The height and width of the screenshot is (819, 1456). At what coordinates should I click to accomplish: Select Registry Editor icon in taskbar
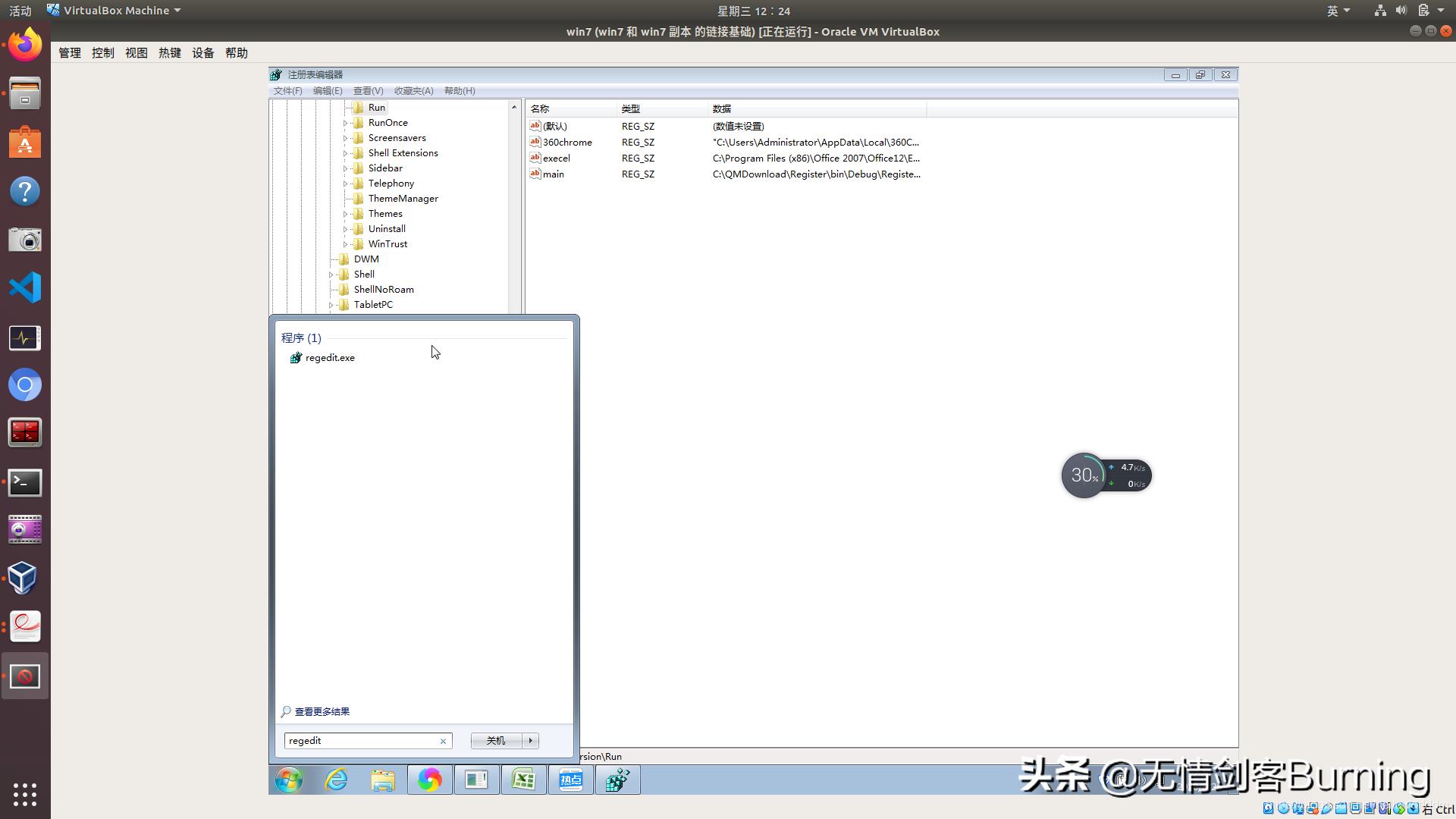click(617, 780)
